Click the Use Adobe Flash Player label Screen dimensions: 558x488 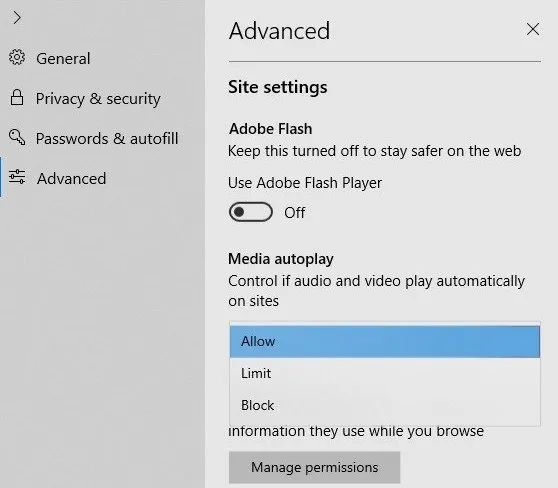coord(305,183)
